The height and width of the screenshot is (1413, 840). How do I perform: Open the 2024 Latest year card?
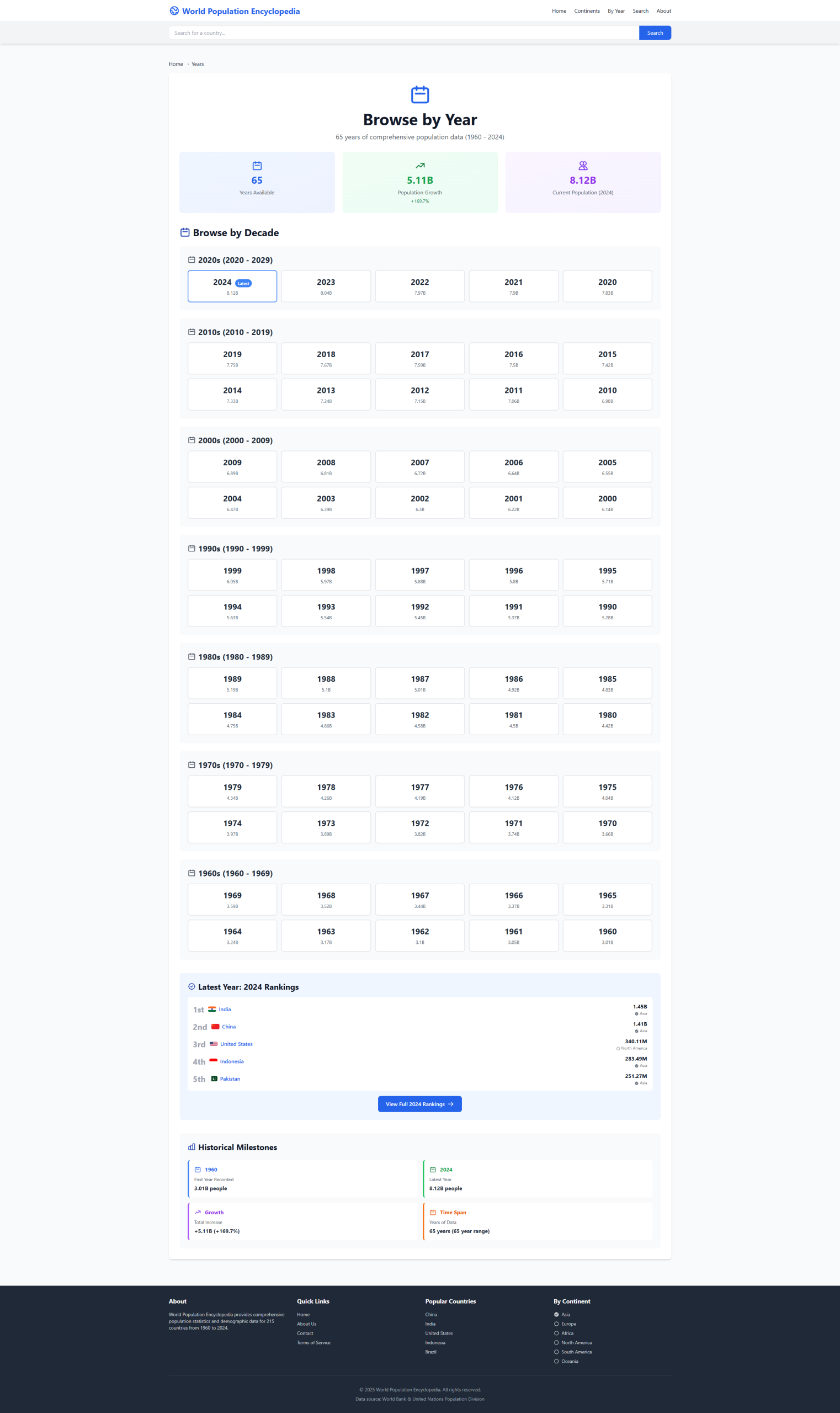click(232, 286)
